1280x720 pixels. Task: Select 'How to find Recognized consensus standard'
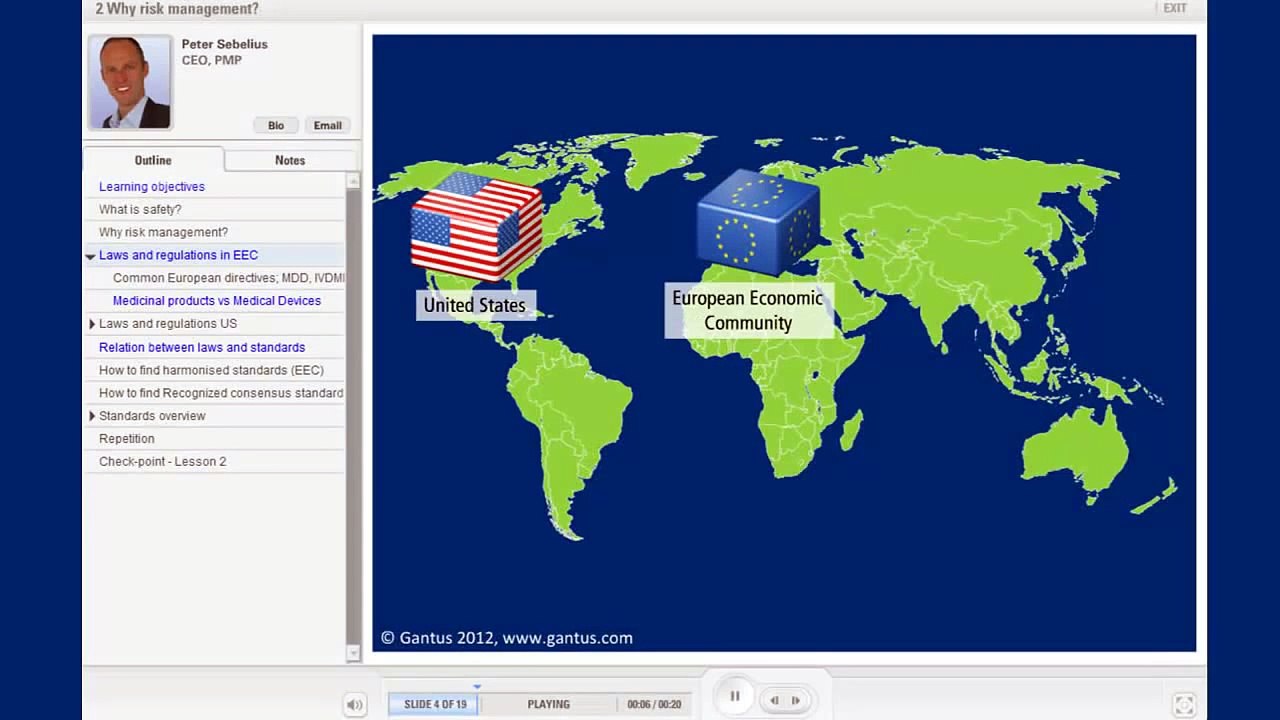tap(221, 393)
